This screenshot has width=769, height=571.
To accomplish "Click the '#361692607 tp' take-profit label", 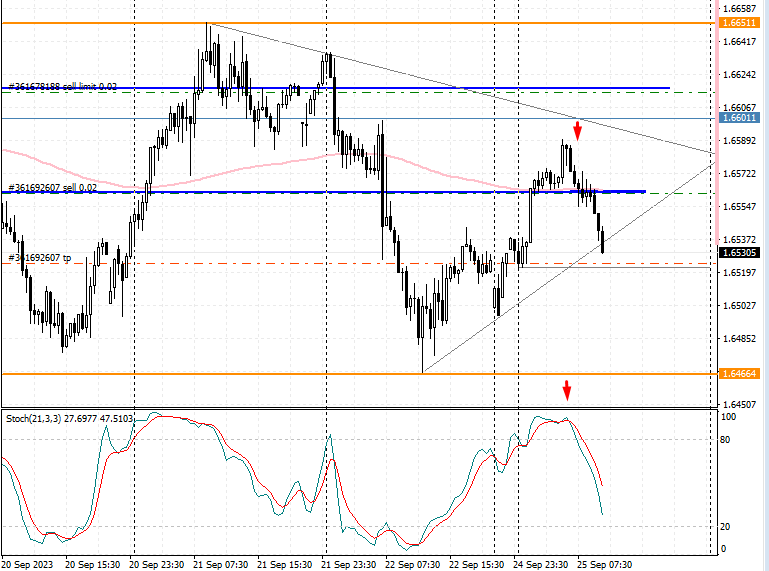I will [40, 258].
